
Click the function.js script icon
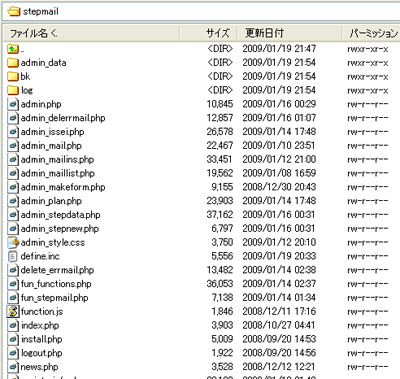click(13, 312)
